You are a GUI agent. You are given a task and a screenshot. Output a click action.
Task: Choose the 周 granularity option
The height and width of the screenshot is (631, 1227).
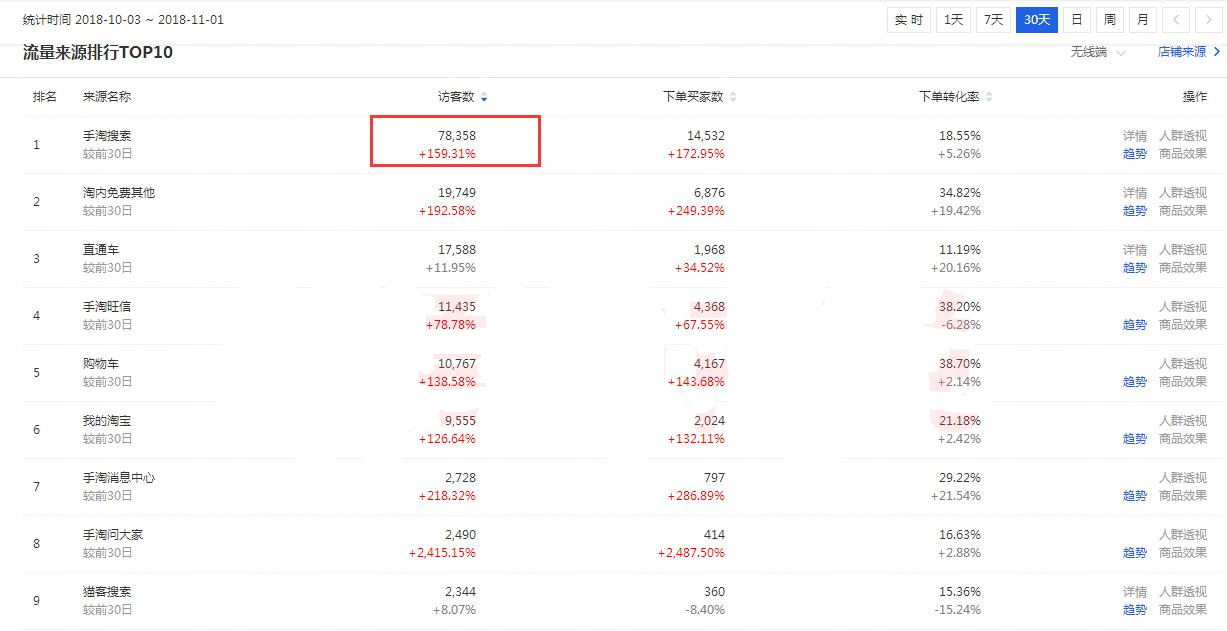1109,20
